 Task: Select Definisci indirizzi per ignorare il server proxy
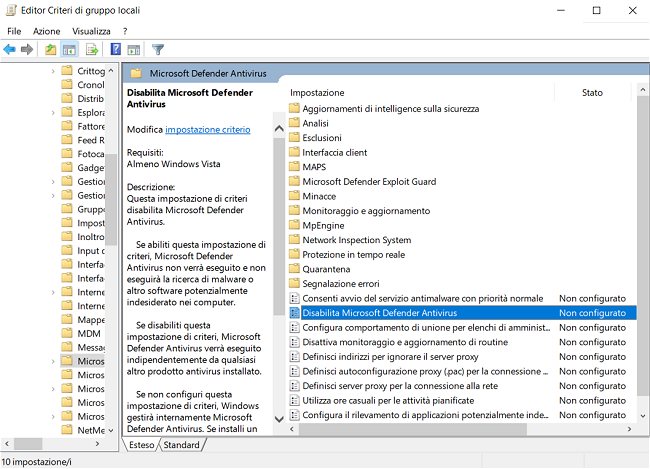462,357
